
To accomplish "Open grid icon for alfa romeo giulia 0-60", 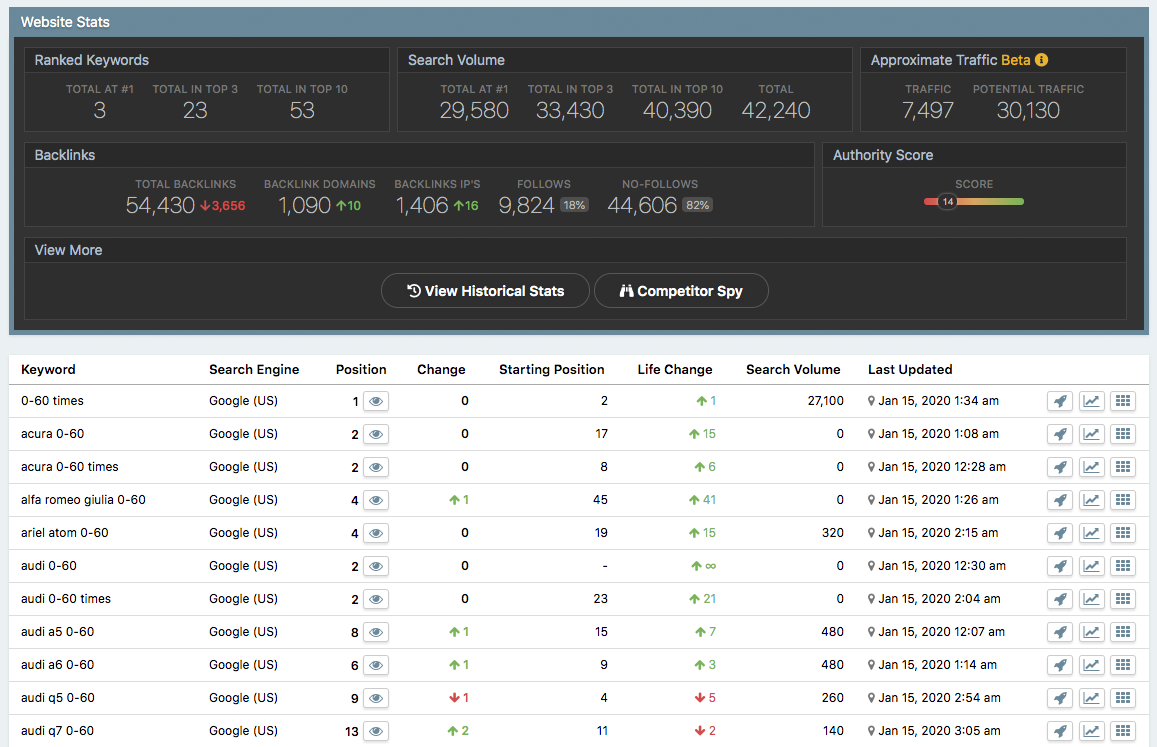I will click(x=1123, y=500).
